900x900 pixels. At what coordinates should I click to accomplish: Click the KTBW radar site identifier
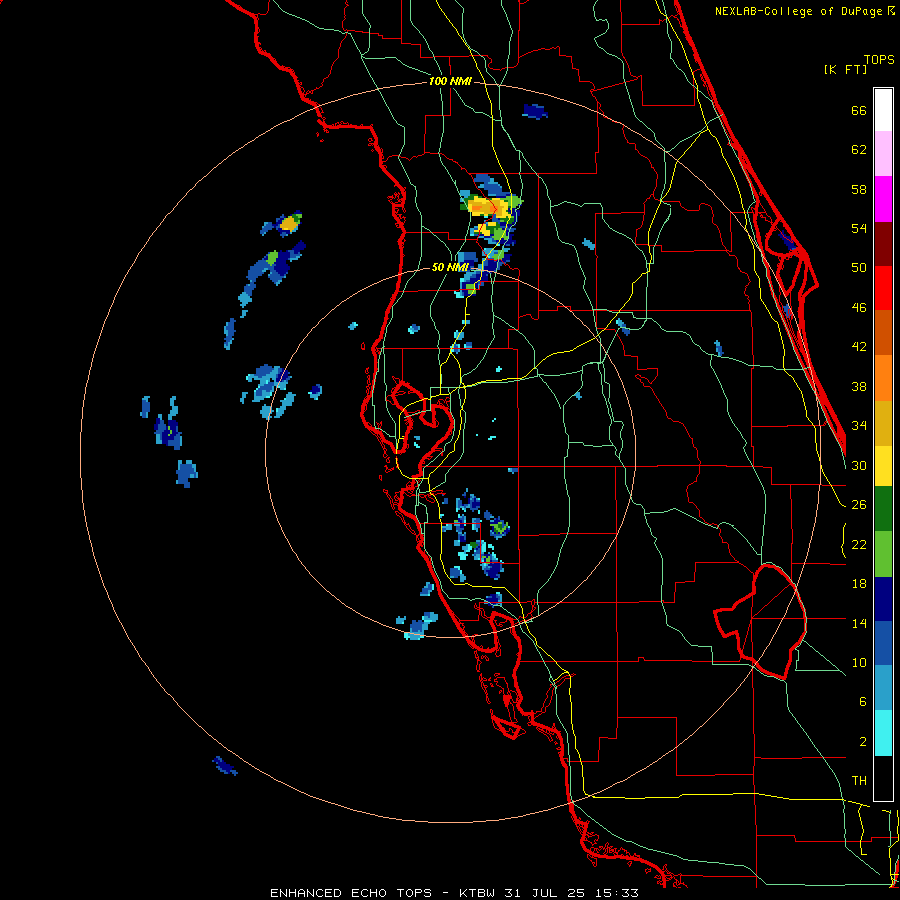point(476,893)
